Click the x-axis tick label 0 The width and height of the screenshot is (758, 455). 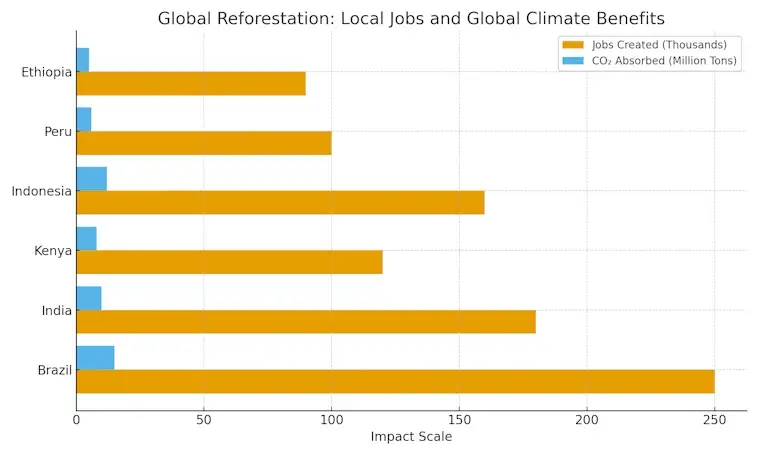tap(76, 420)
